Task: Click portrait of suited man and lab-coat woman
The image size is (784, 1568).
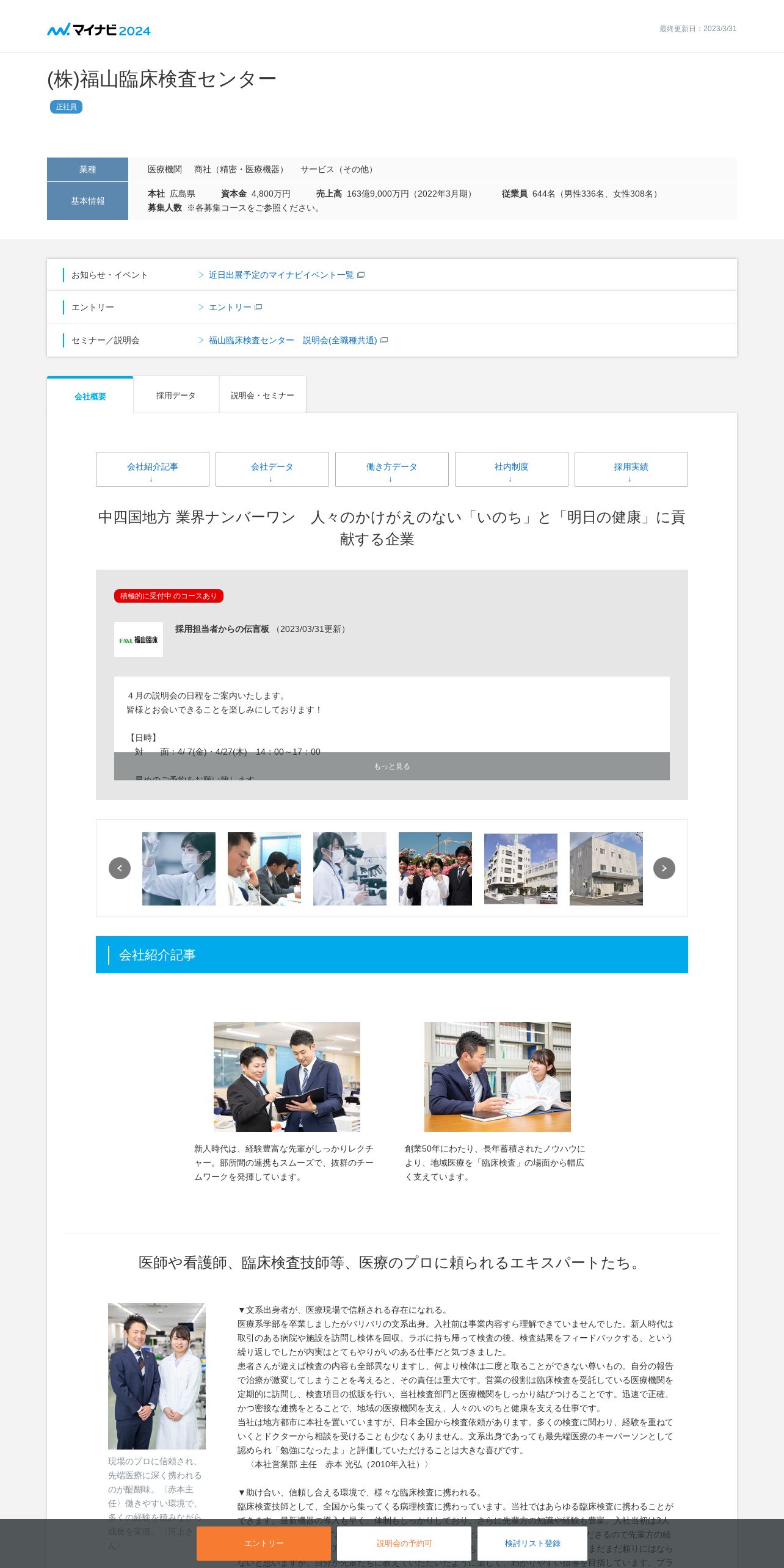Action: pyautogui.click(x=157, y=1376)
